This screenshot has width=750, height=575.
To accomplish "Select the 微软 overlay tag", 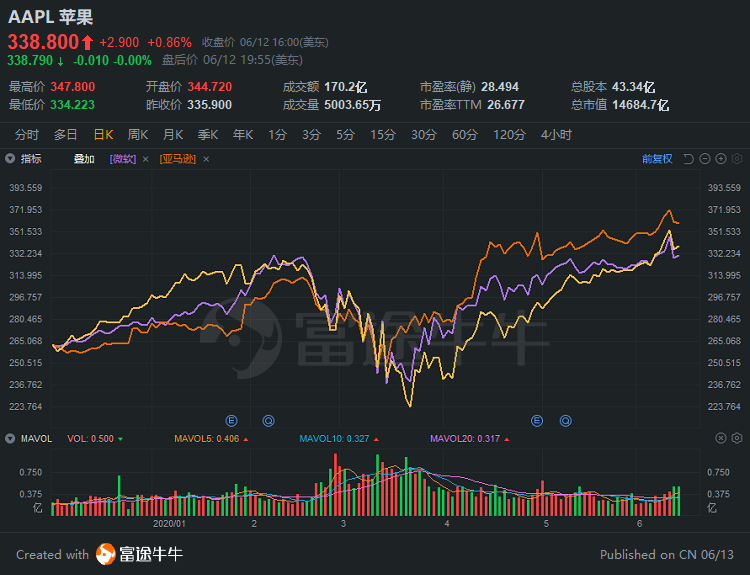I will (123, 159).
